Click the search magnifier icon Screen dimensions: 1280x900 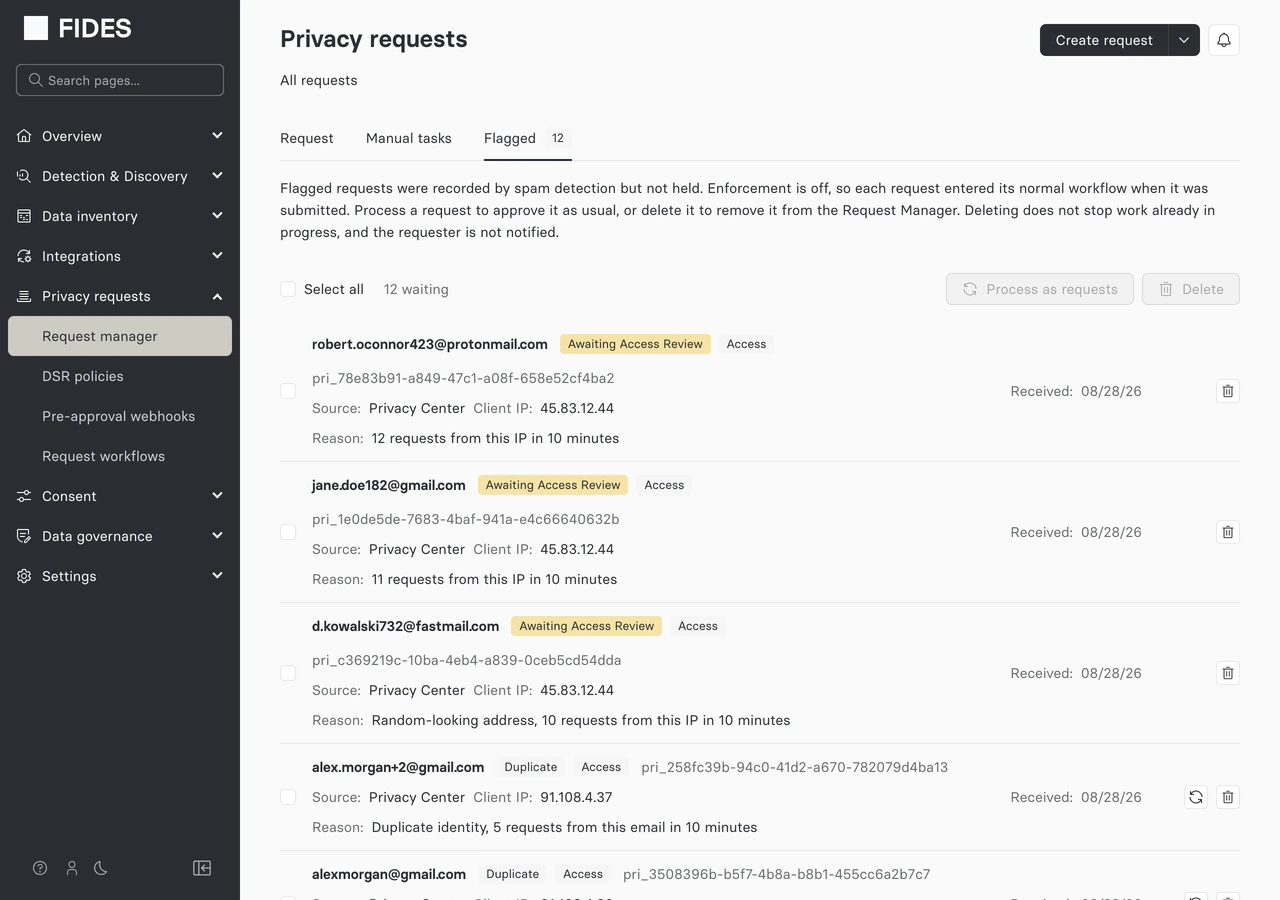36,80
